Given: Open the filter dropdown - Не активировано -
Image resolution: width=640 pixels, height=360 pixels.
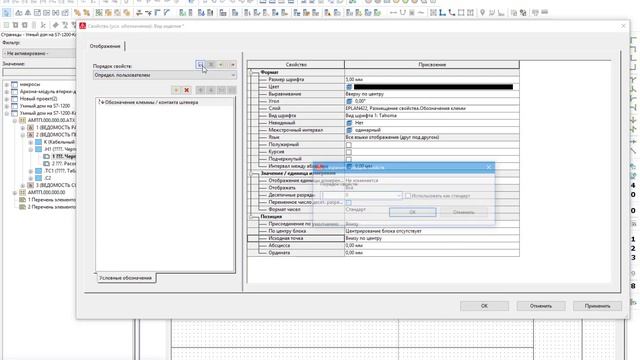Looking at the screenshot, I should tap(39, 53).
